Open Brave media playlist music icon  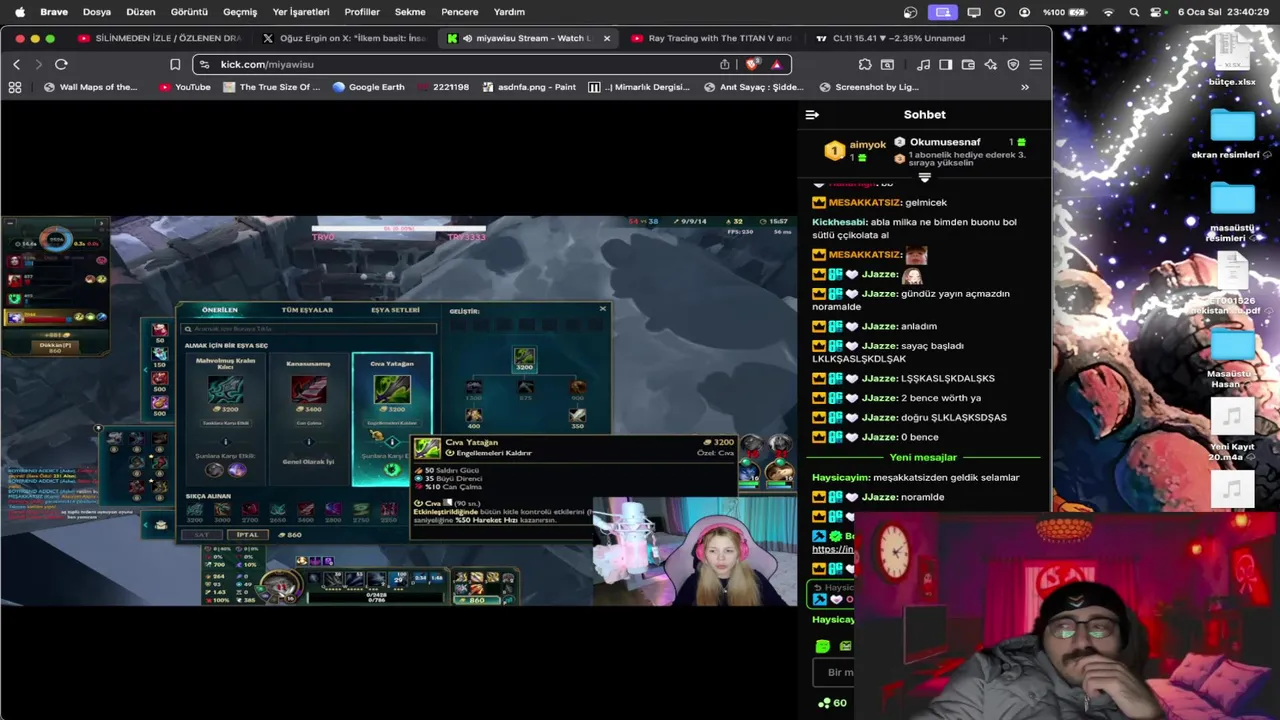coord(923,64)
